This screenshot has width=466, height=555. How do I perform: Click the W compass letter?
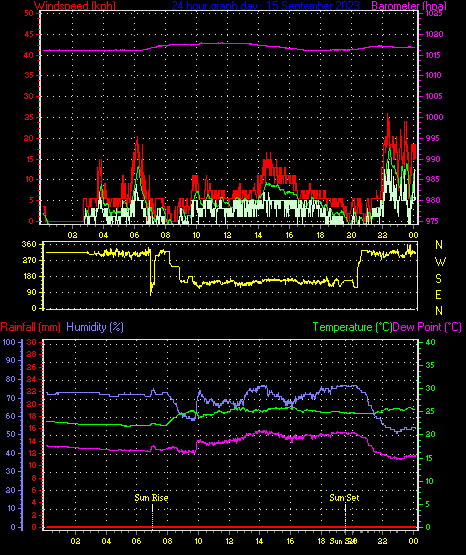pyautogui.click(x=440, y=262)
